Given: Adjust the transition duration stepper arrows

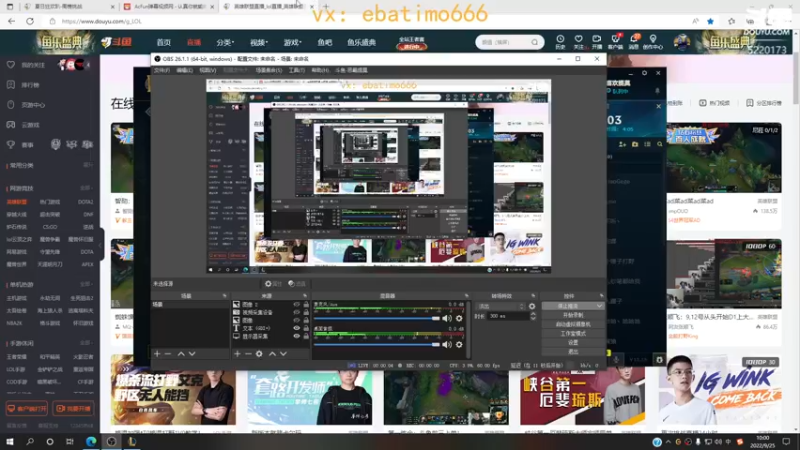Looking at the screenshot, I should (x=533, y=316).
